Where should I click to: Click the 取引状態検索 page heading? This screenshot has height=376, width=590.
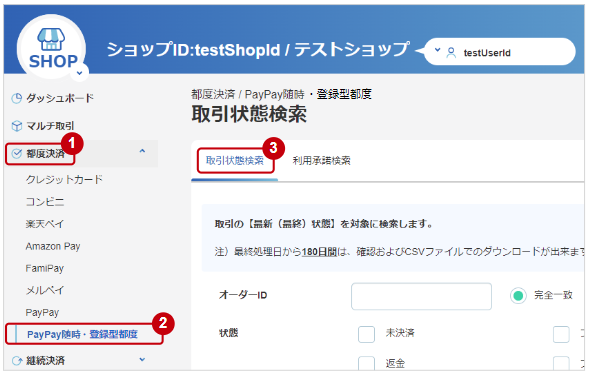[249, 114]
